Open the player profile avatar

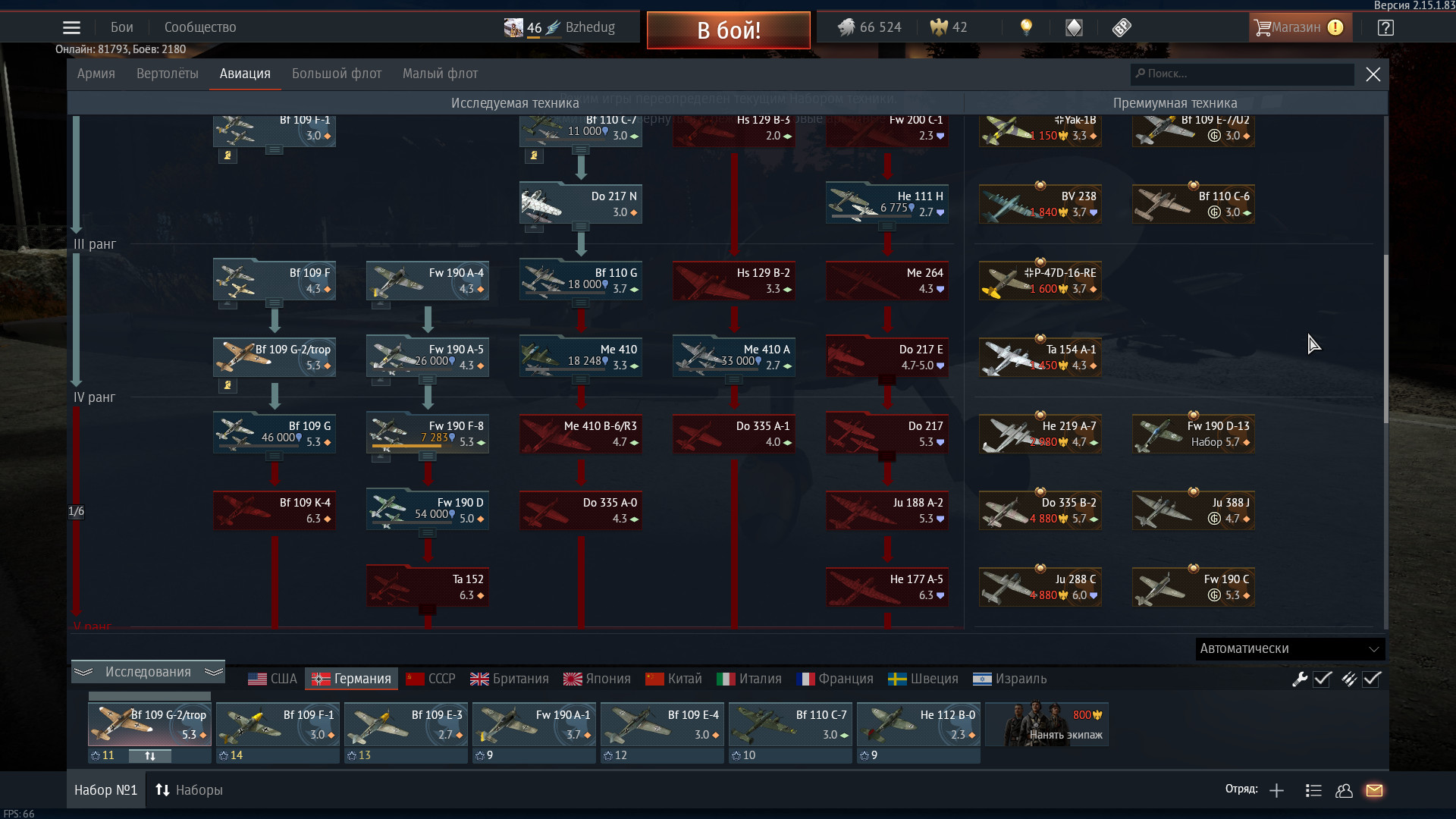coord(513,28)
